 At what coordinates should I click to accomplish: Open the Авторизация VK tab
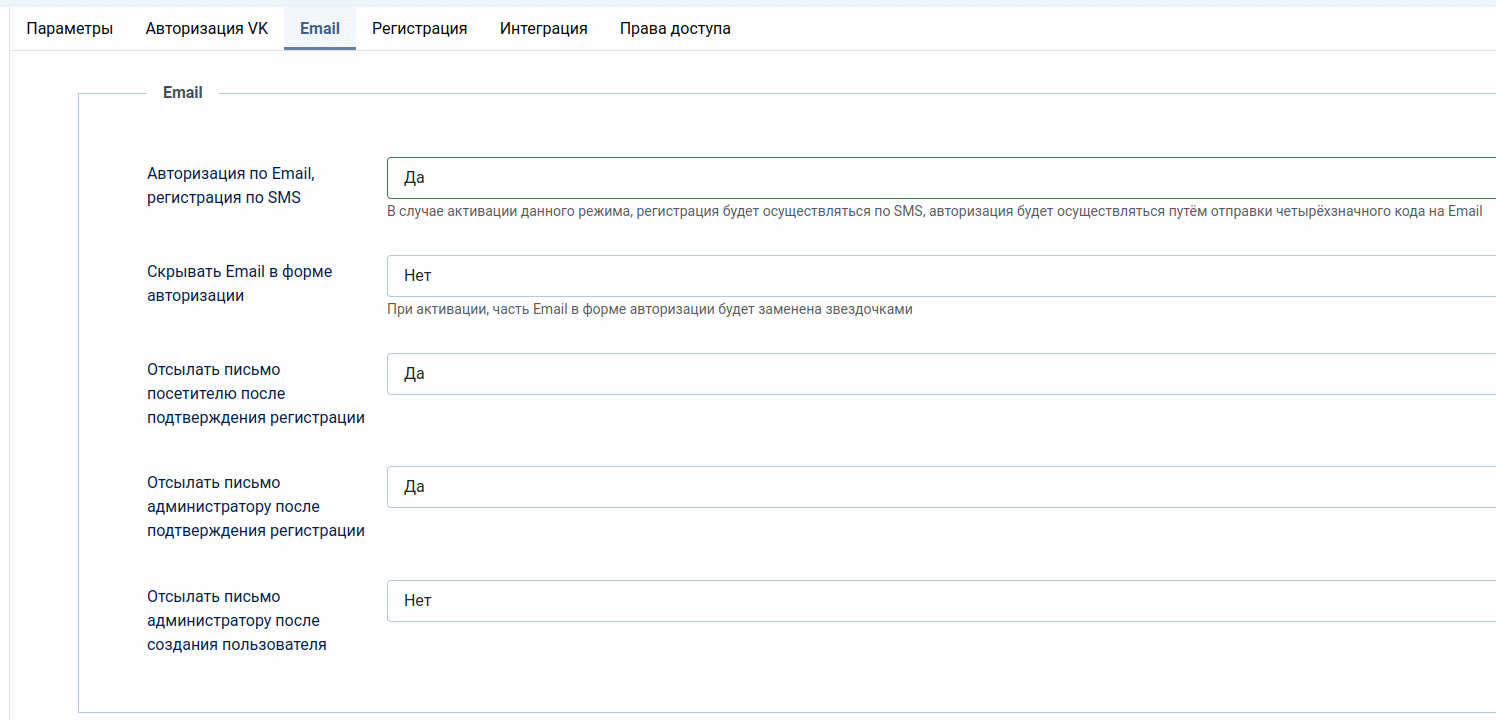pos(207,29)
